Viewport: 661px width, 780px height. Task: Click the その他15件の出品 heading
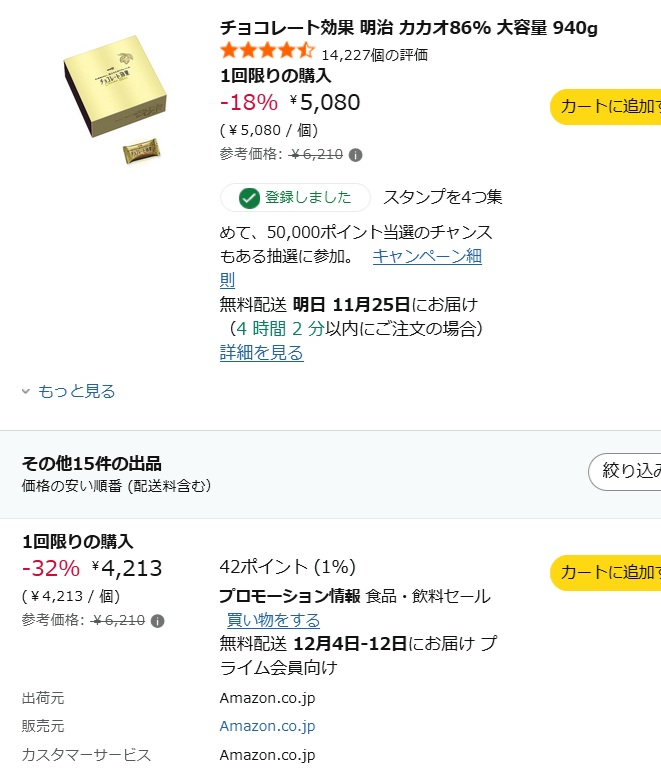[92, 464]
